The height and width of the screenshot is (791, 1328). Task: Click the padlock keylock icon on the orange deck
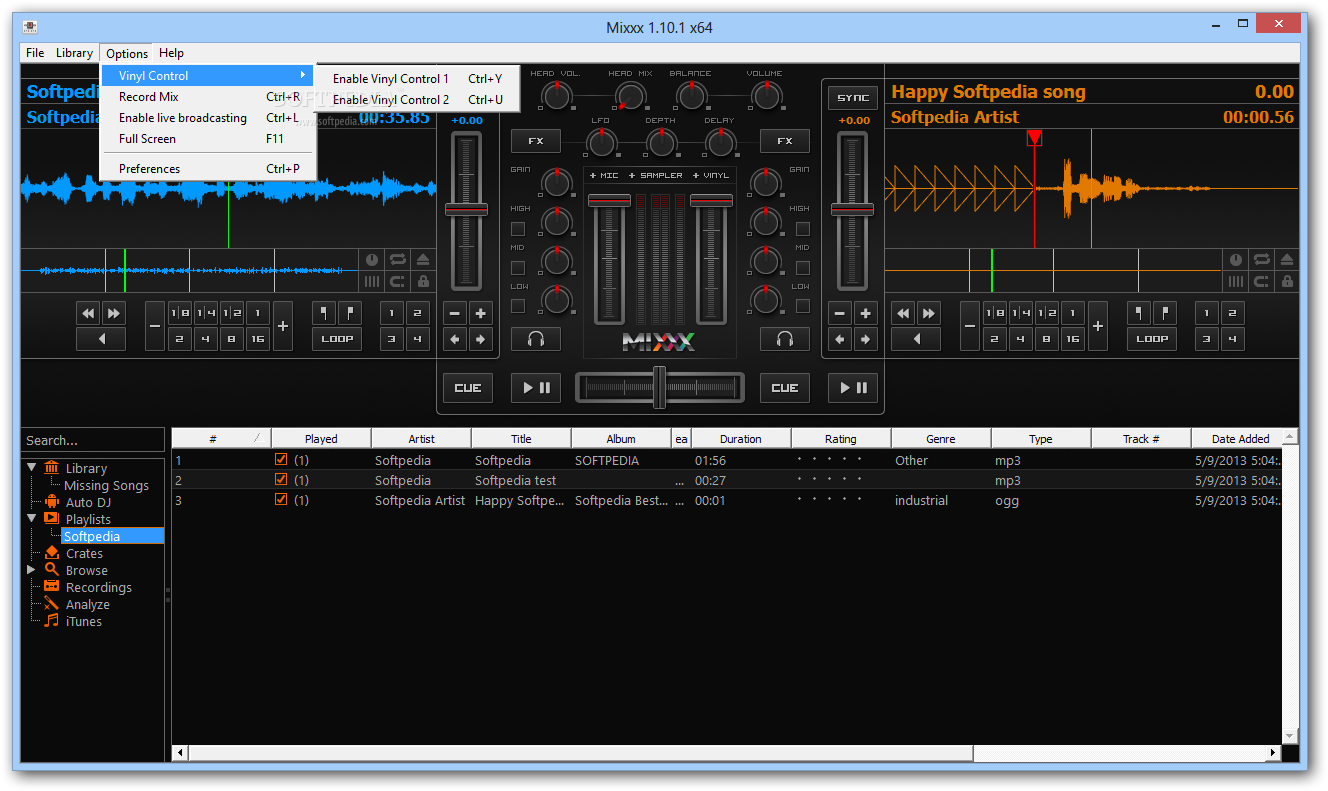[1287, 282]
